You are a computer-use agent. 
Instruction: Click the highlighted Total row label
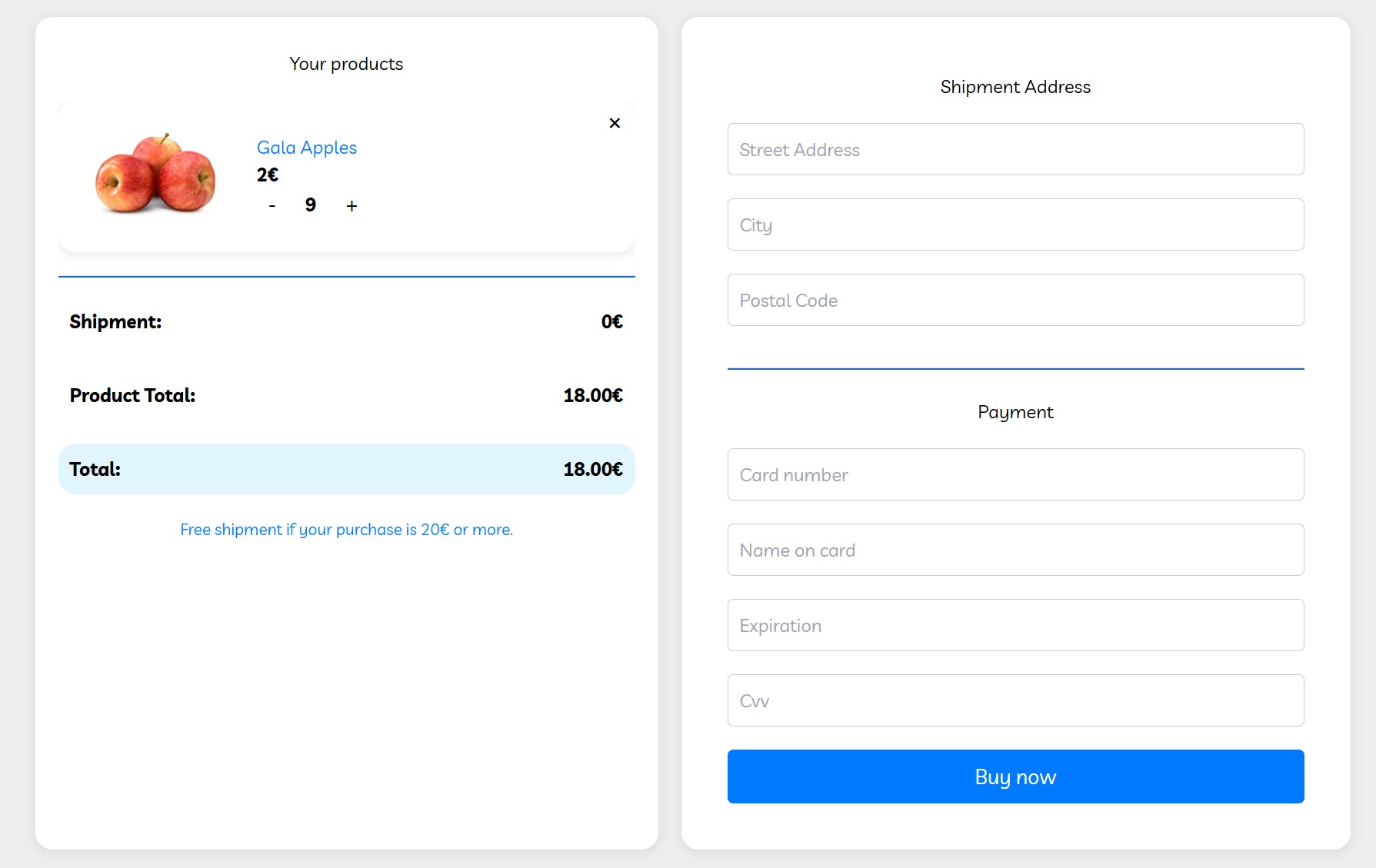pos(95,469)
